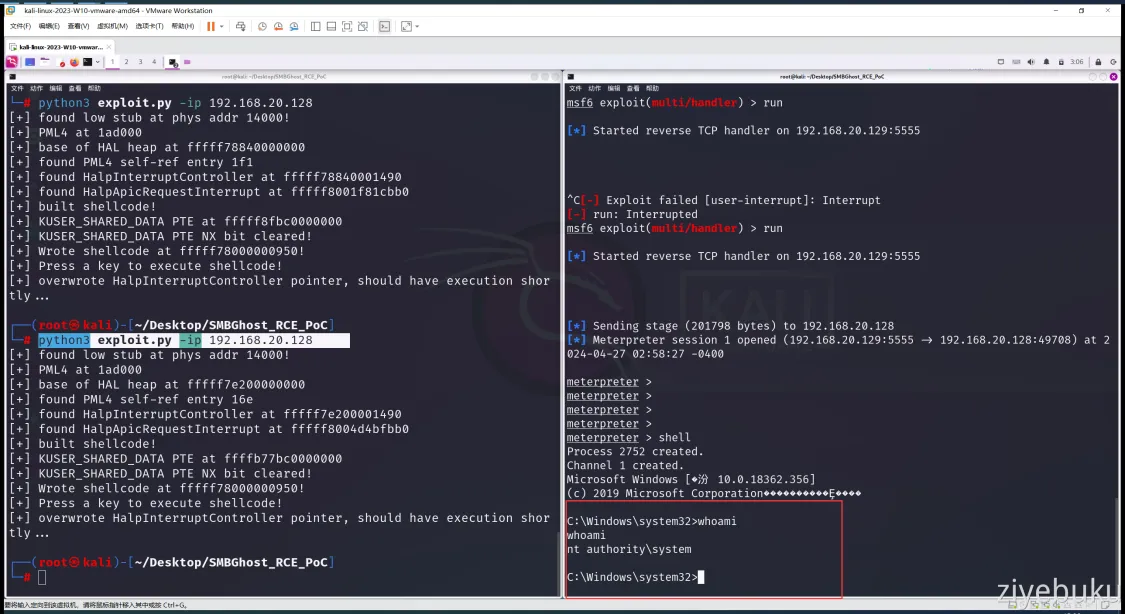1125x614 pixels.
Task: Open left terminal 动作 menu
Action: pyautogui.click(x=37, y=88)
